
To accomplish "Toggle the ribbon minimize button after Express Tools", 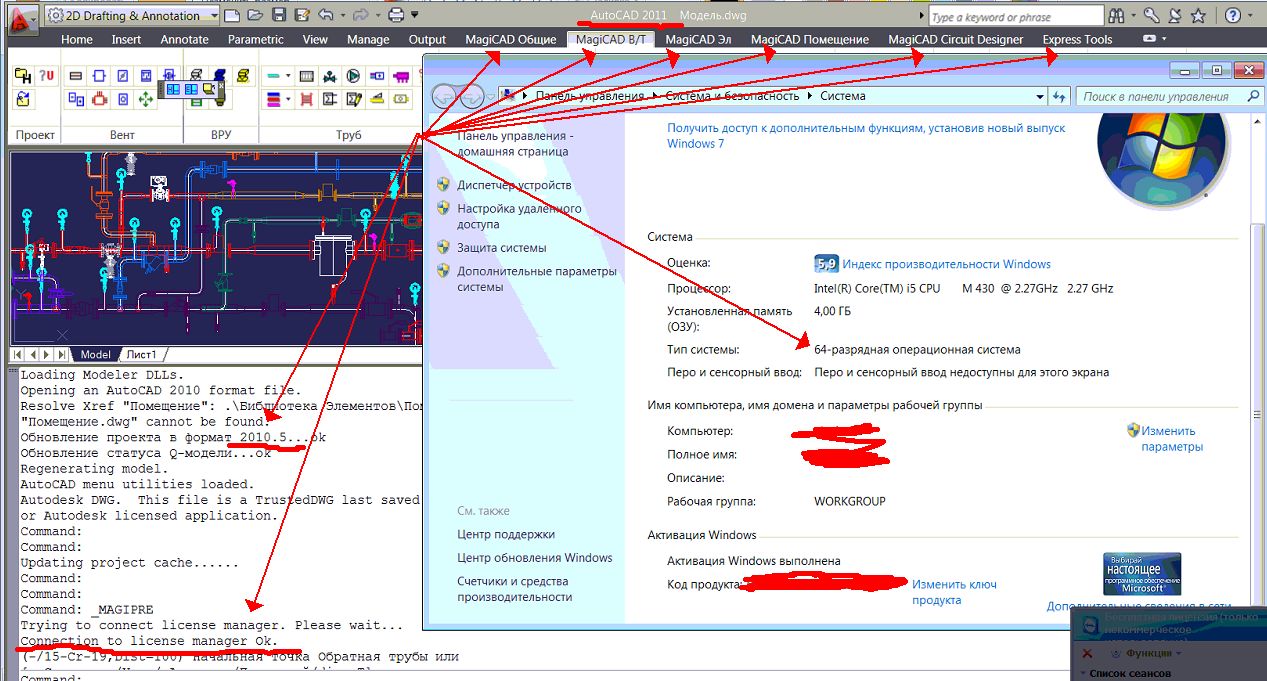I will click(x=1151, y=38).
